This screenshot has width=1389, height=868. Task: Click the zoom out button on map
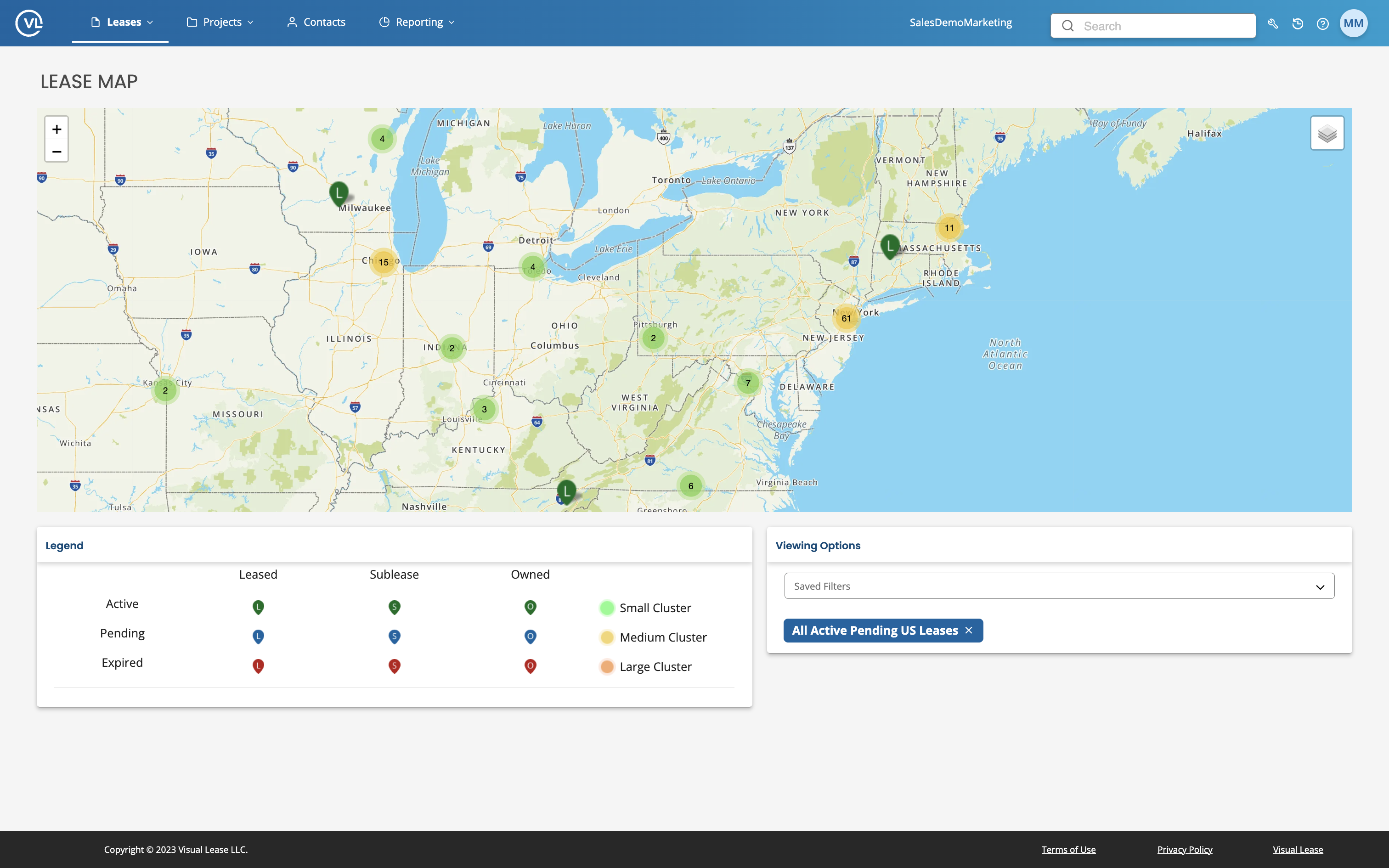tap(57, 152)
